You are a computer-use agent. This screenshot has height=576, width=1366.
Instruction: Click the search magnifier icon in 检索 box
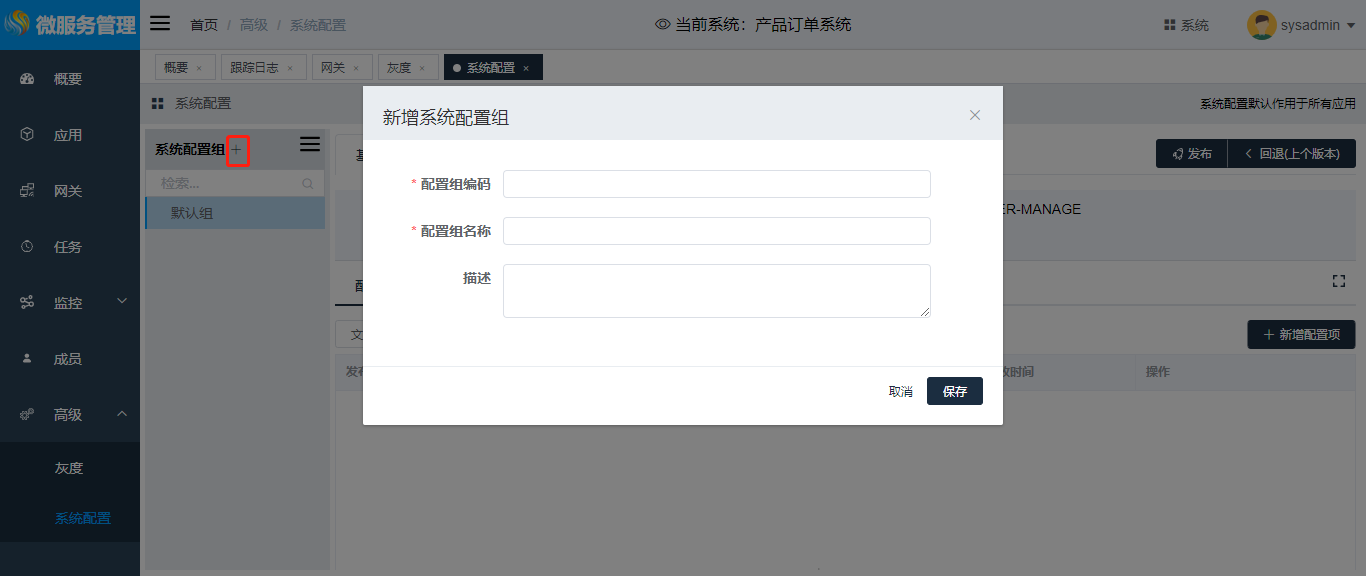pyautogui.click(x=308, y=184)
